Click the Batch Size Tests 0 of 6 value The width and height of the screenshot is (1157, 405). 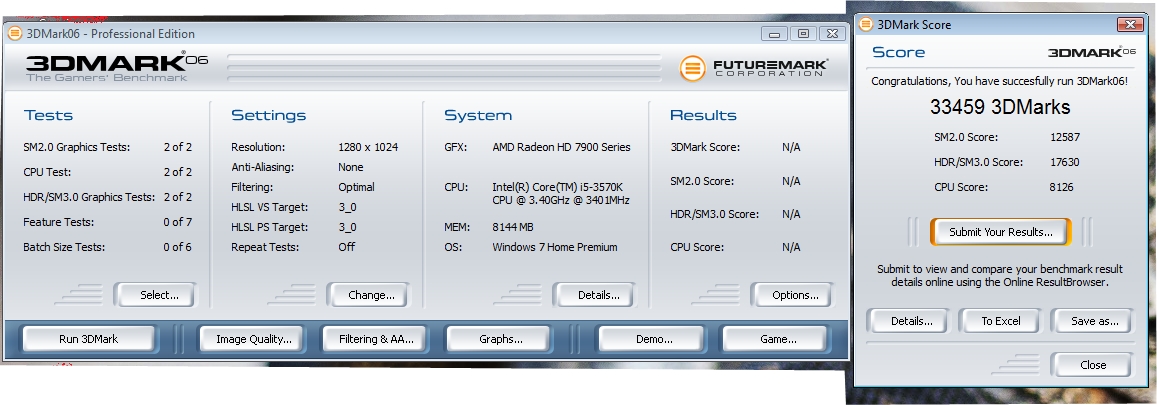click(177, 247)
